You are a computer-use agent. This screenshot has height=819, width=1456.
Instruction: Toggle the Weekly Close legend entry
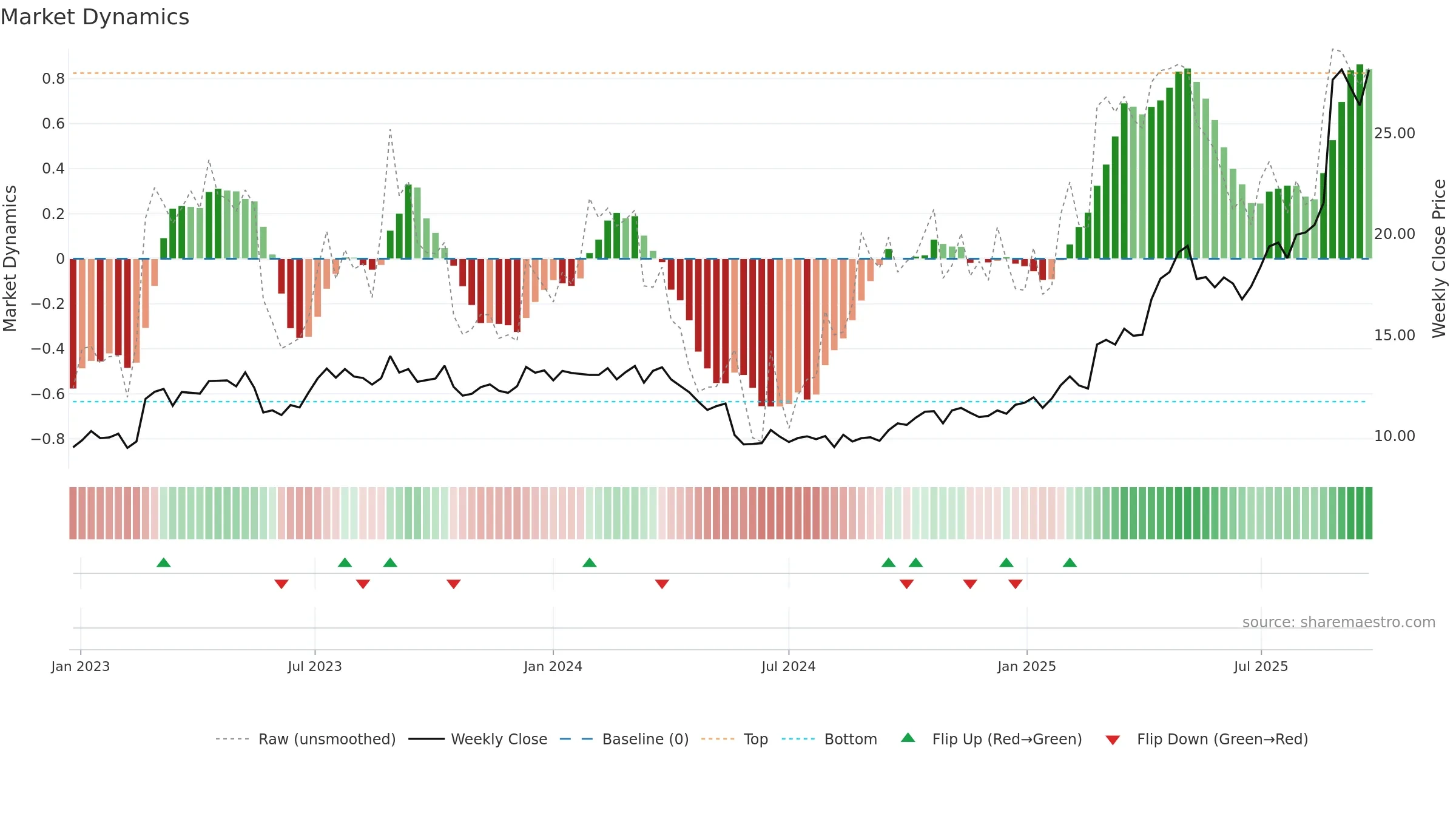pos(478,739)
